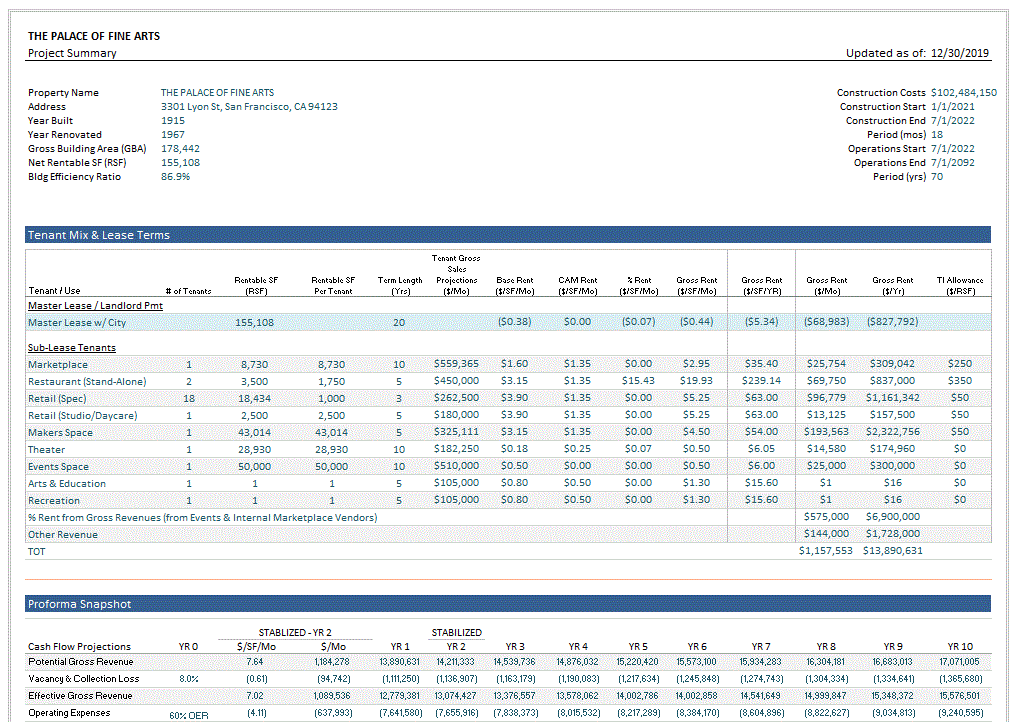Screen dimensions: 1019x722
Task: Select Vacancy & Collection Loss row label
Action: pyautogui.click(x=84, y=678)
